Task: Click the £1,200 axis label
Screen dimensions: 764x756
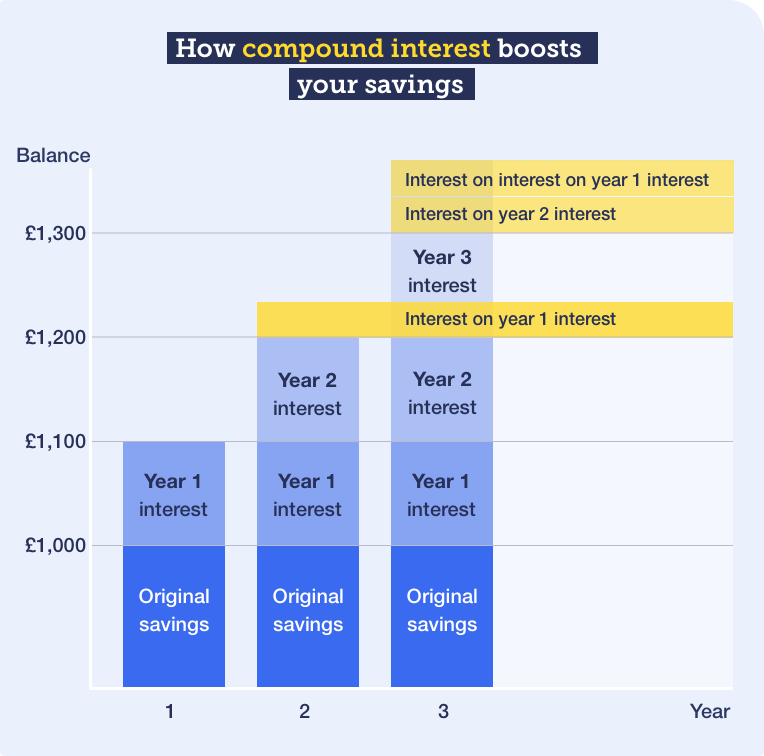Action: click(56, 337)
